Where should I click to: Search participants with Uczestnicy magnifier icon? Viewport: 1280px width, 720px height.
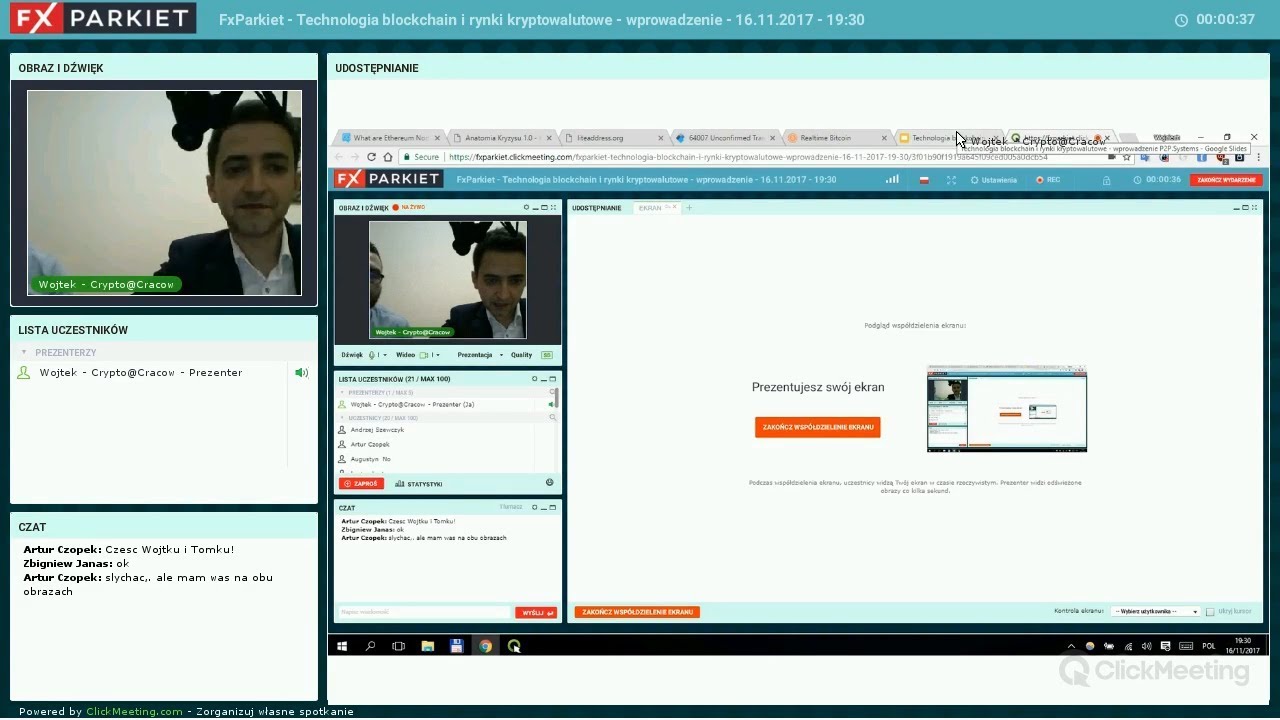pyautogui.click(x=553, y=418)
